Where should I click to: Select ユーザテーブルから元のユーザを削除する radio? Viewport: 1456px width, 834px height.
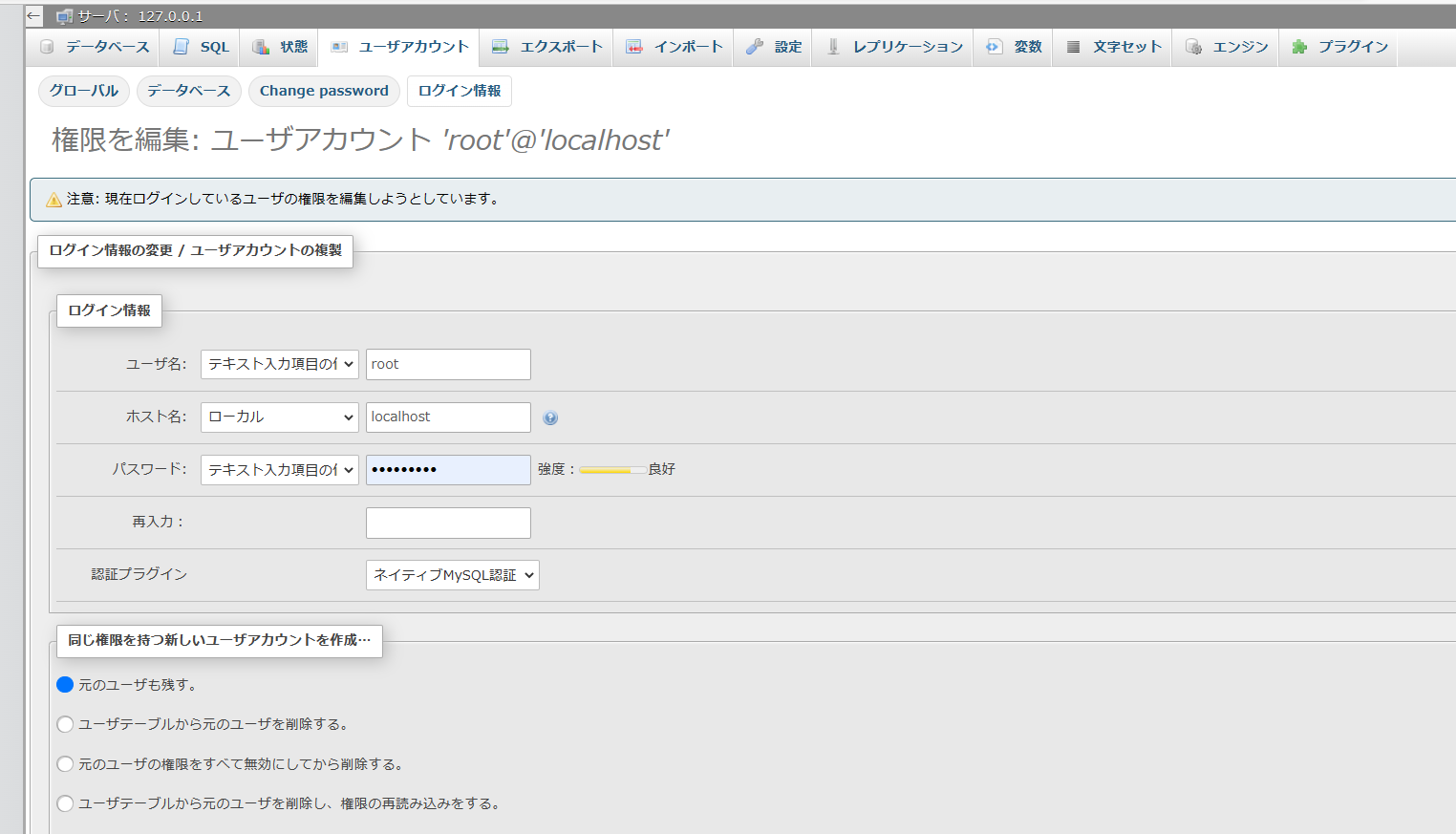click(65, 724)
